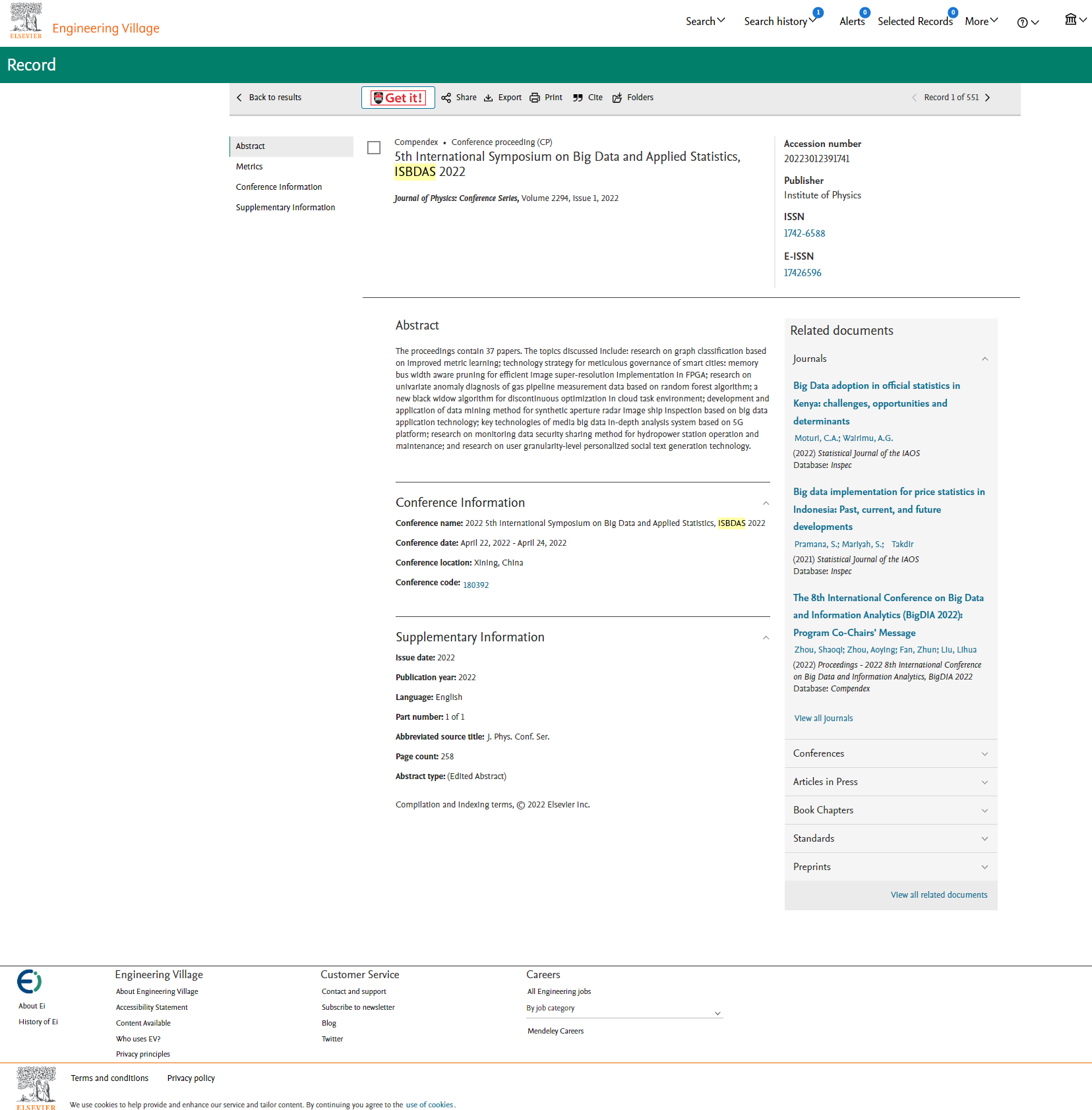Click the Export download icon
Image resolution: width=1092 pixels, height=1110 pixels.
click(489, 98)
